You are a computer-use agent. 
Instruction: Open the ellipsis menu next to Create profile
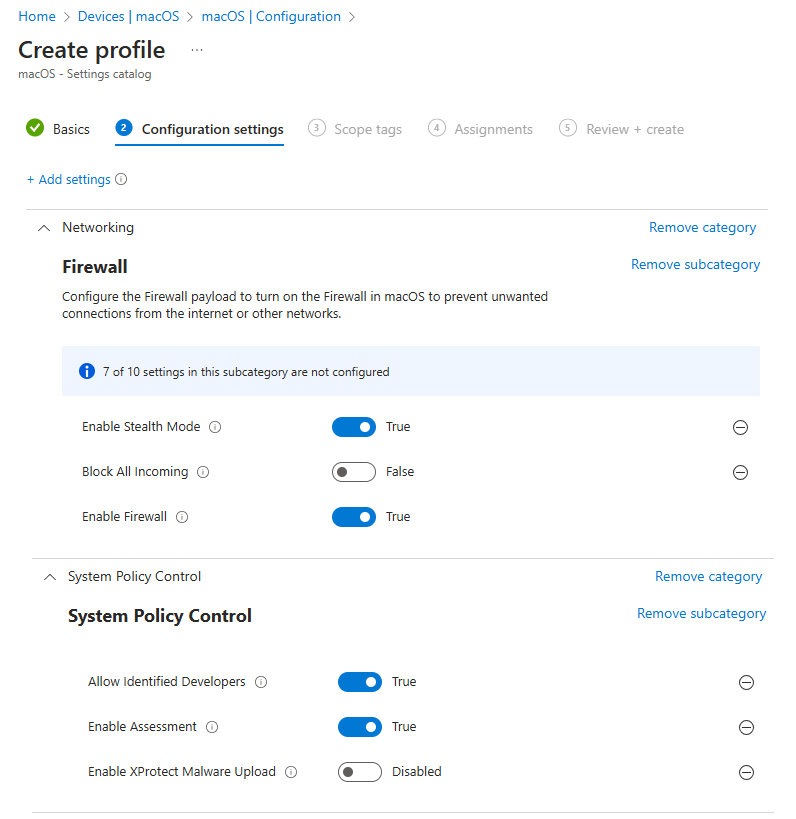point(196,48)
